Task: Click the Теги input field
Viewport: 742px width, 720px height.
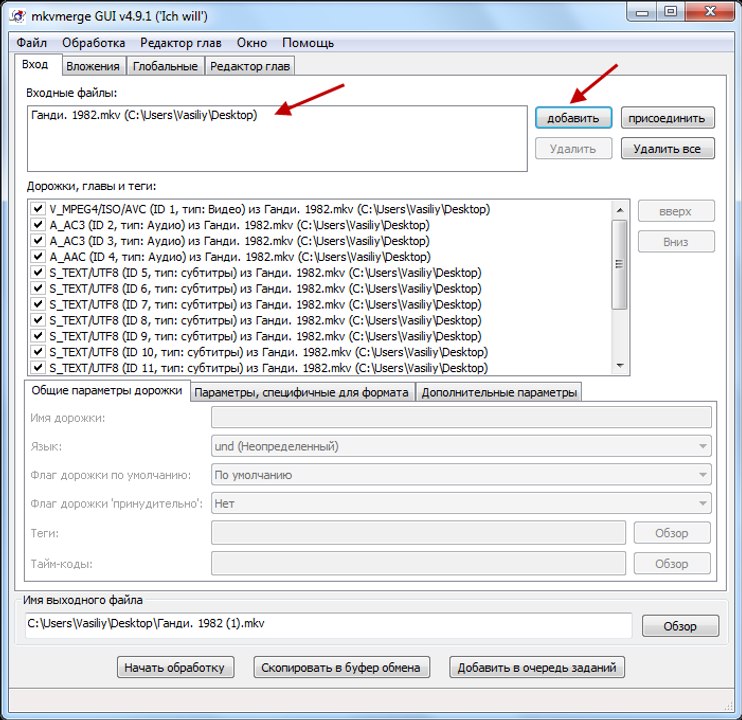Action: click(419, 533)
